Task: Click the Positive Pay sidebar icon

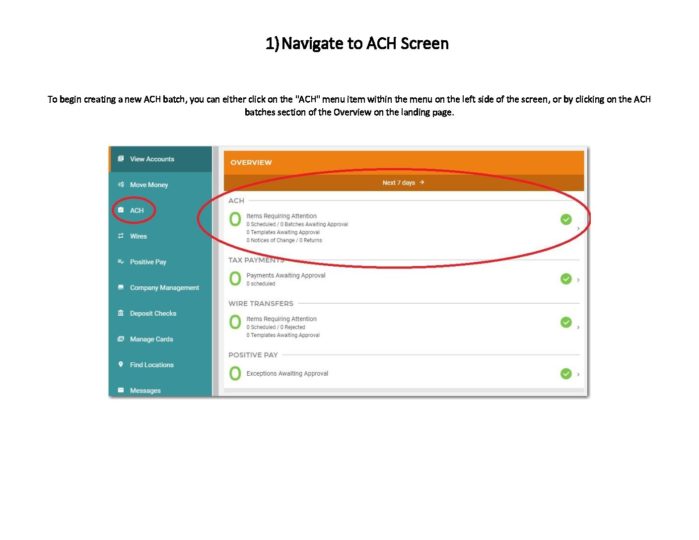Action: coord(121,261)
